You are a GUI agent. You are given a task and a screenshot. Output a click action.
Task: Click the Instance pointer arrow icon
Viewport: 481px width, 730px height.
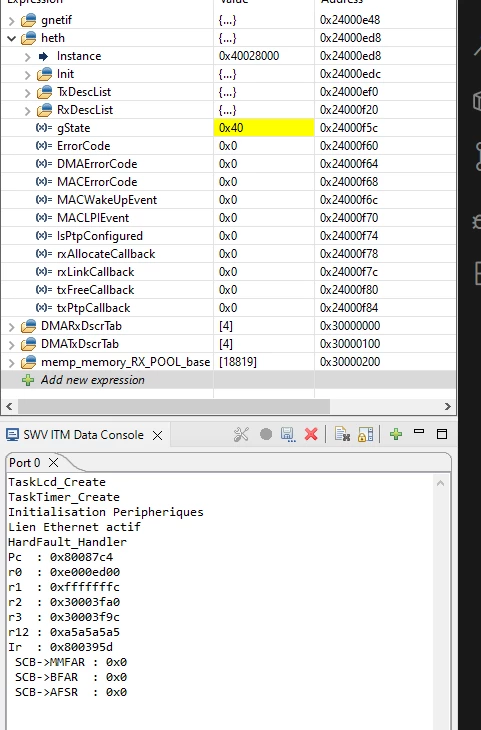(x=43, y=56)
